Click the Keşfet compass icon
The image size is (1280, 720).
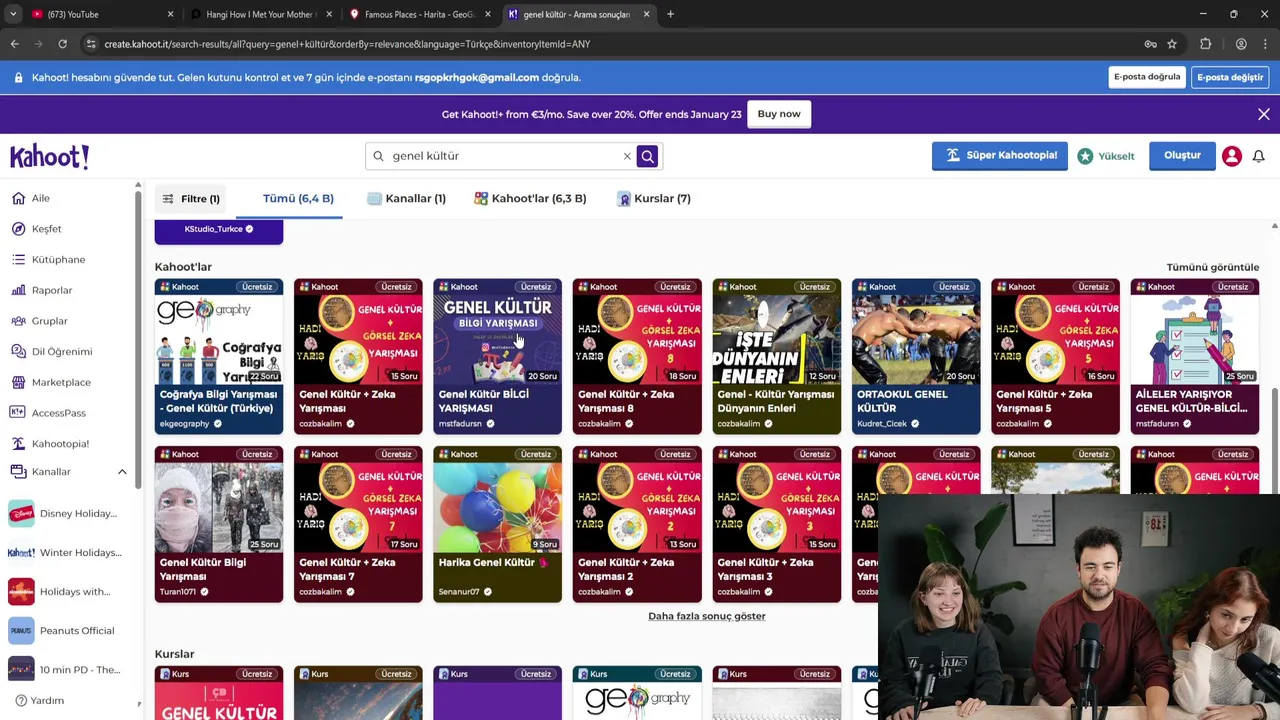(x=18, y=229)
